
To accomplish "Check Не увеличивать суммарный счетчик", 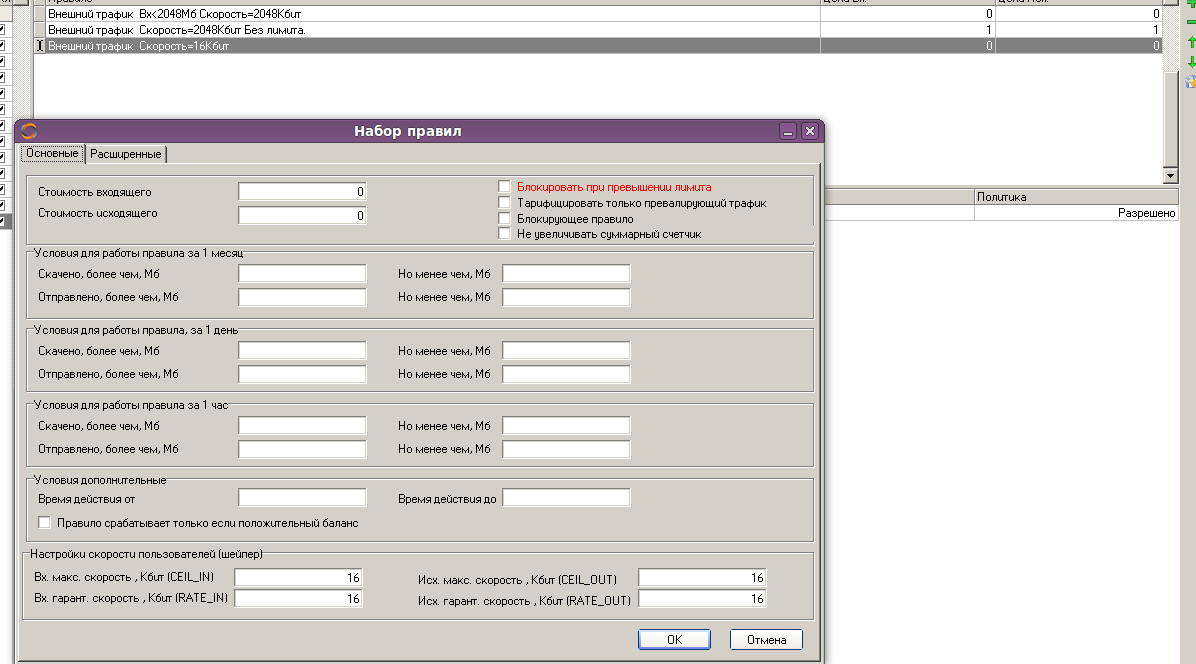I will [x=505, y=234].
